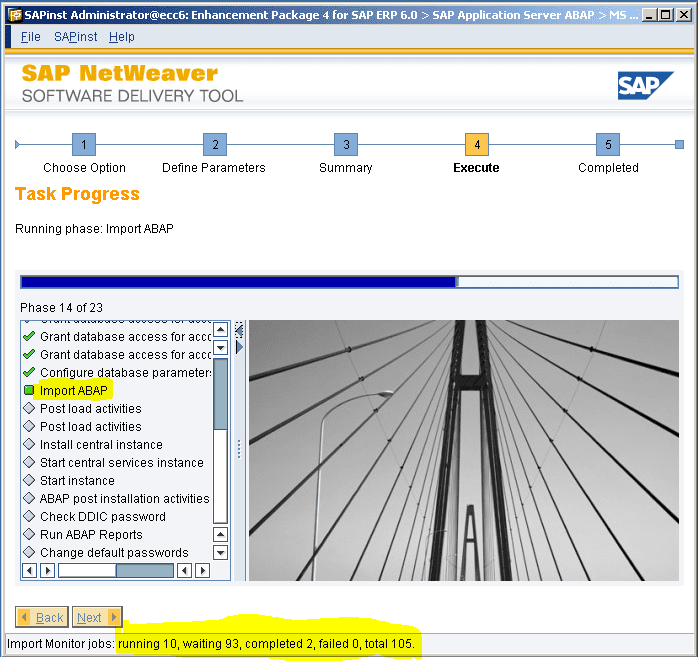Select Run ABAP Reports phase

click(91, 534)
